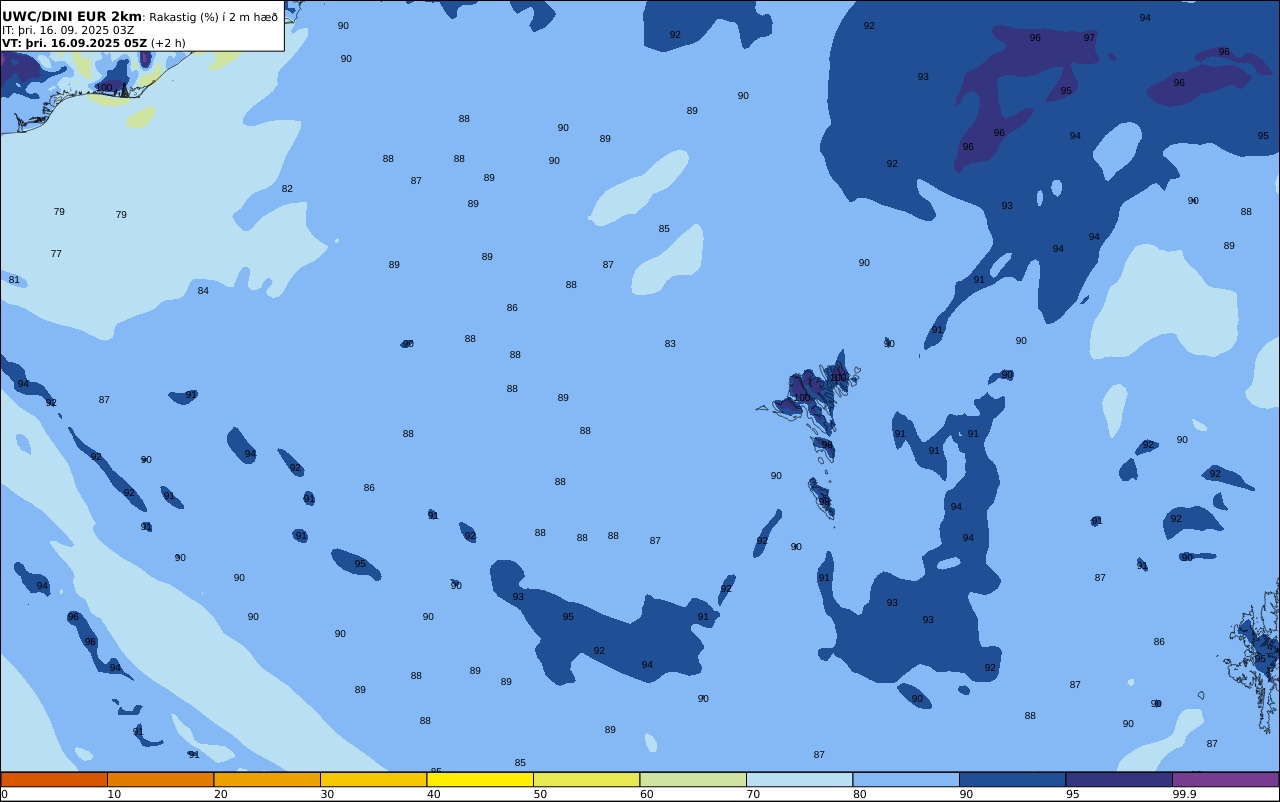Click the 10–20 orange legend swatch
Image resolution: width=1280 pixels, height=802 pixels.
160,779
